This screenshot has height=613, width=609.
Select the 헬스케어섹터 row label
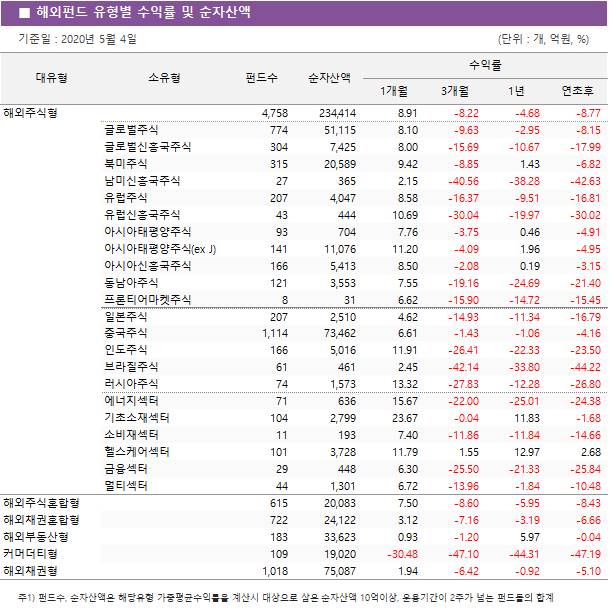pyautogui.click(x=136, y=452)
